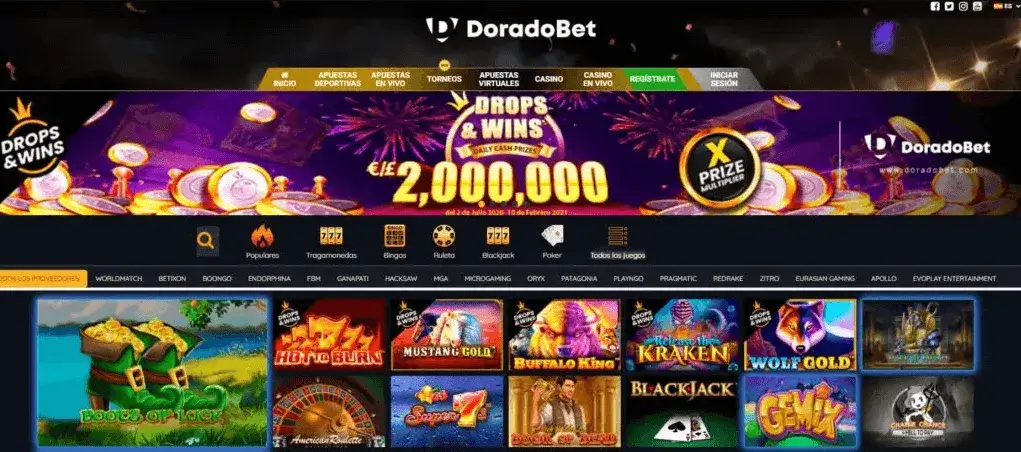Show Todos los juegos list icon
This screenshot has width=1021, height=452.
pyautogui.click(x=617, y=237)
